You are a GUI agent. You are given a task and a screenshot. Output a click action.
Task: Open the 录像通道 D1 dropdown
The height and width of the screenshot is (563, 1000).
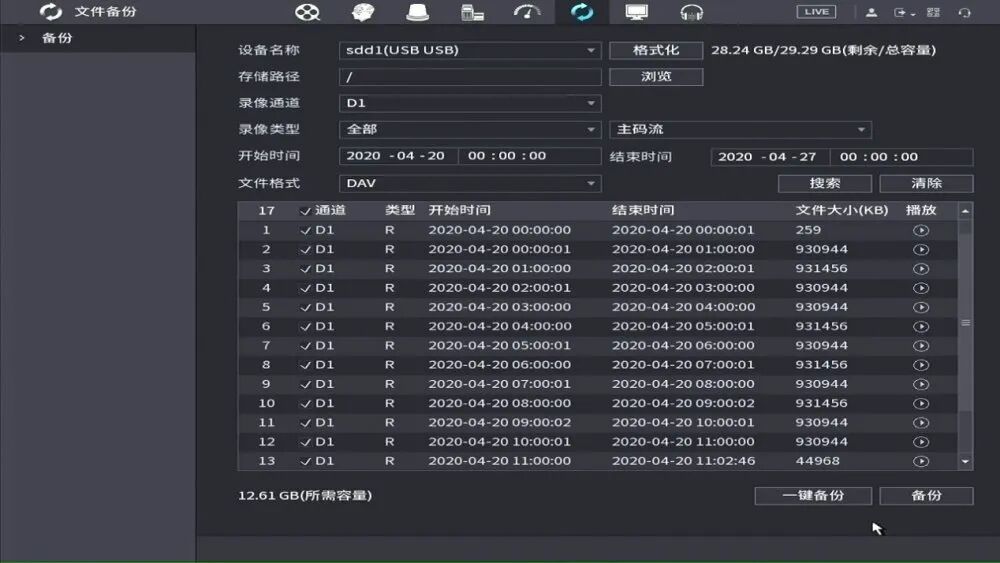click(x=470, y=103)
